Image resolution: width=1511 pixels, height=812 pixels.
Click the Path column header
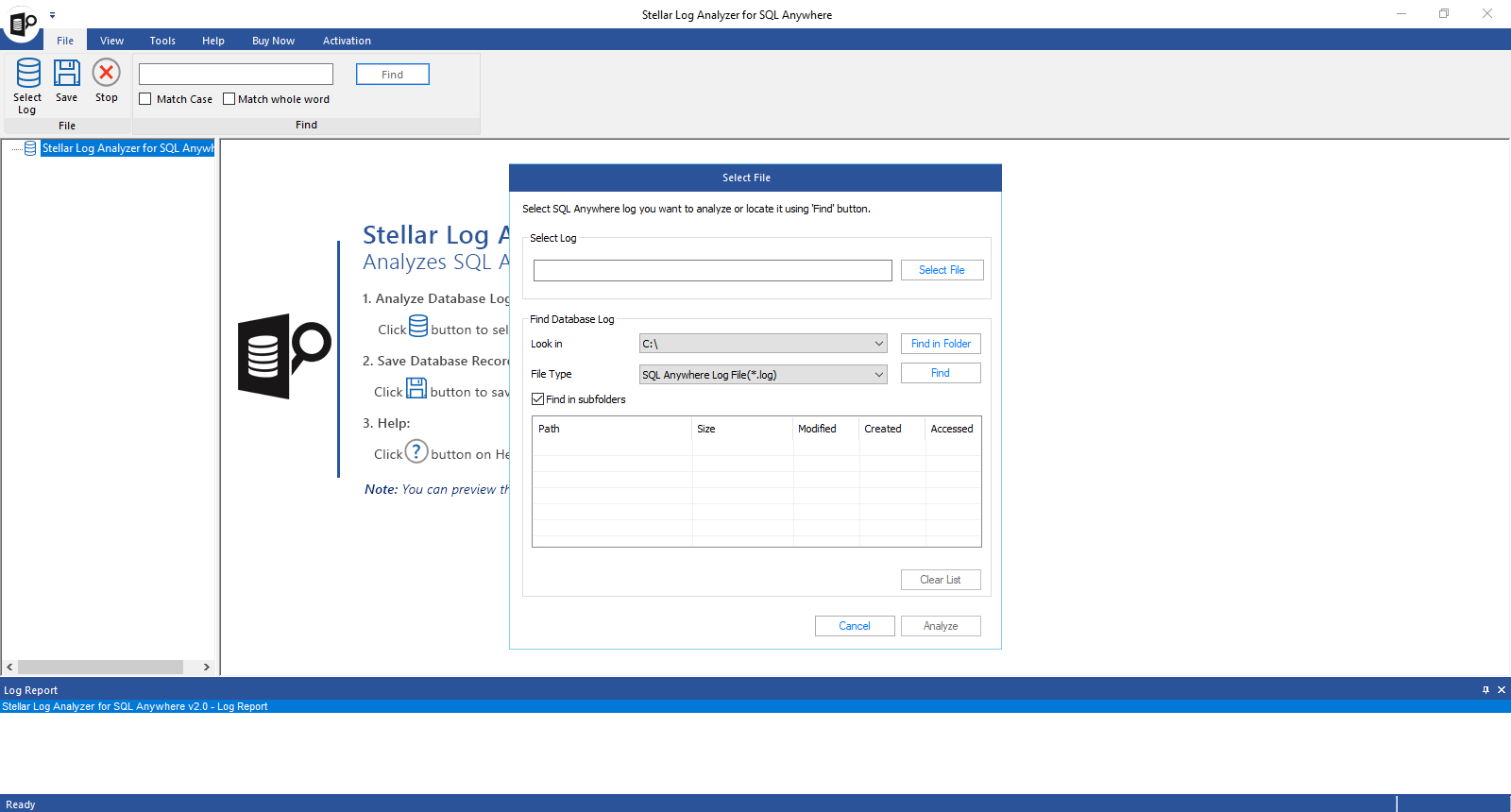coord(612,429)
